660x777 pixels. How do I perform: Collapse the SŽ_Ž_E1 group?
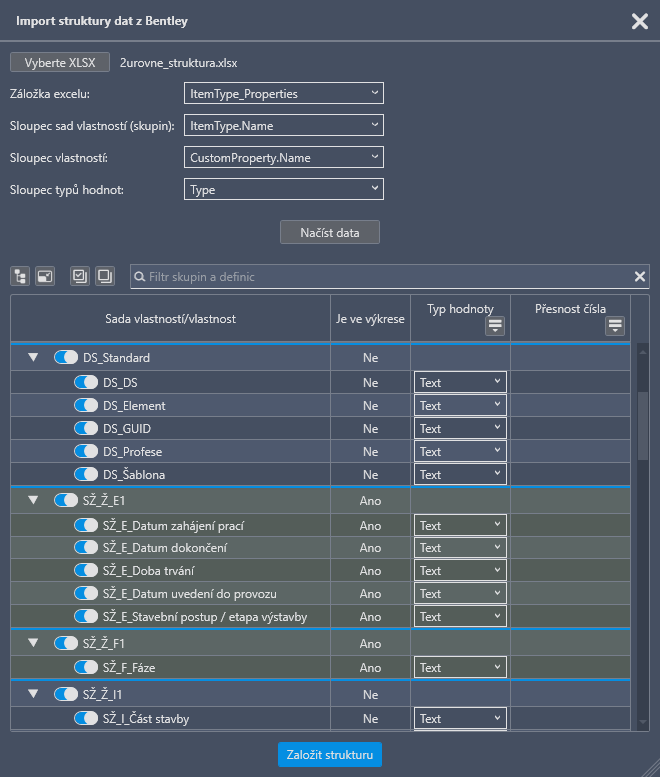click(x=33, y=500)
